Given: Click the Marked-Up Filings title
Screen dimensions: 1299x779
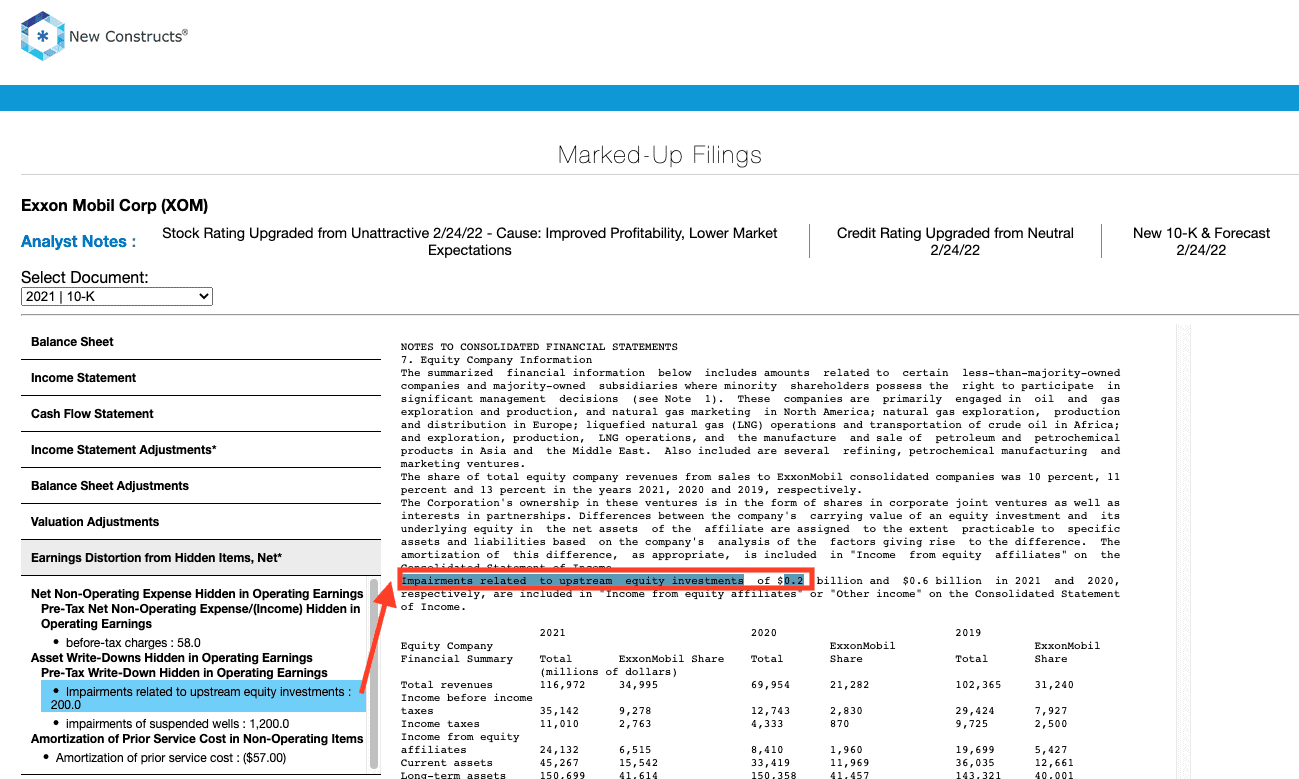Looking at the screenshot, I should tap(659, 155).
